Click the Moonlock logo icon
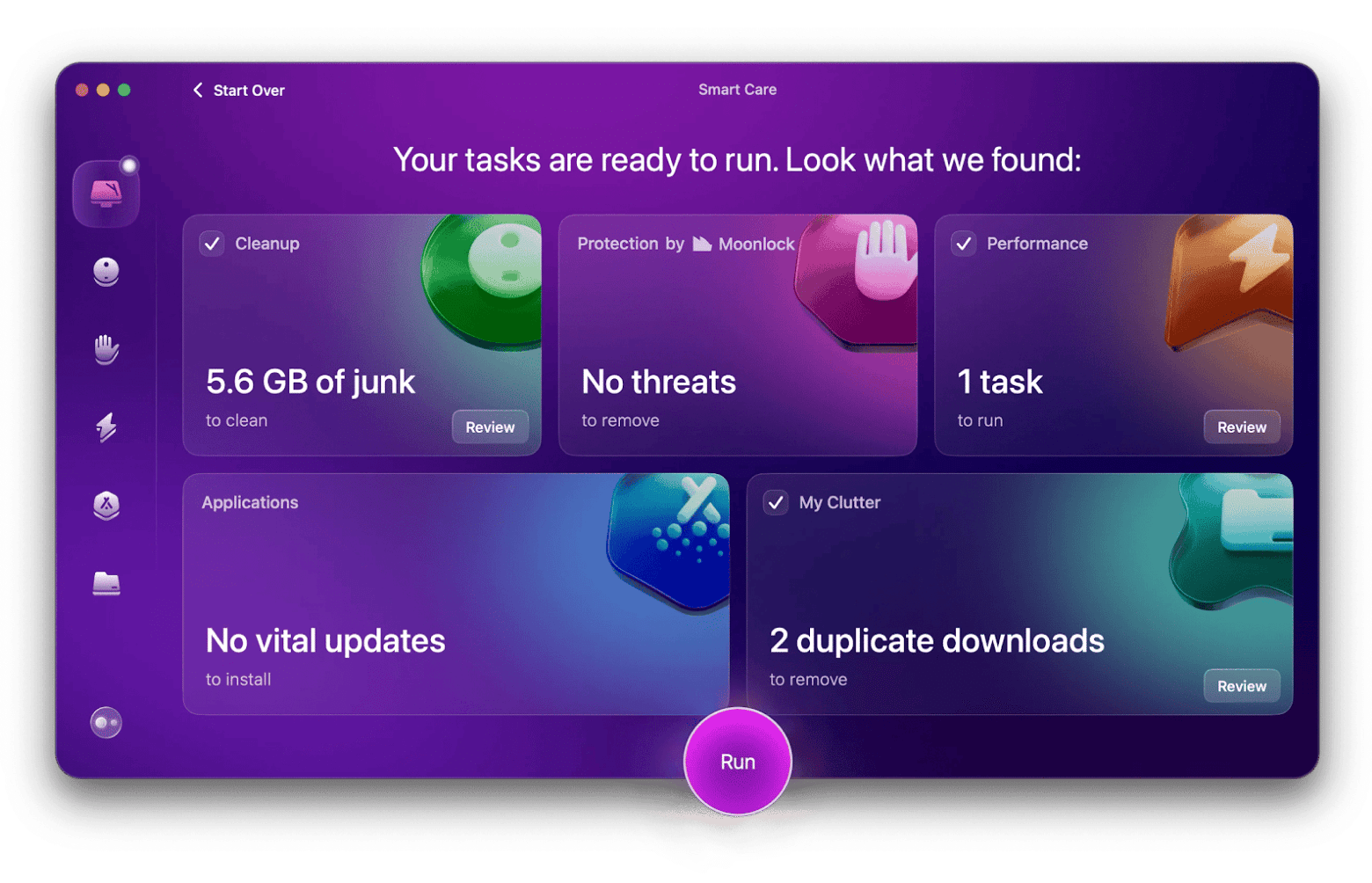 702,244
